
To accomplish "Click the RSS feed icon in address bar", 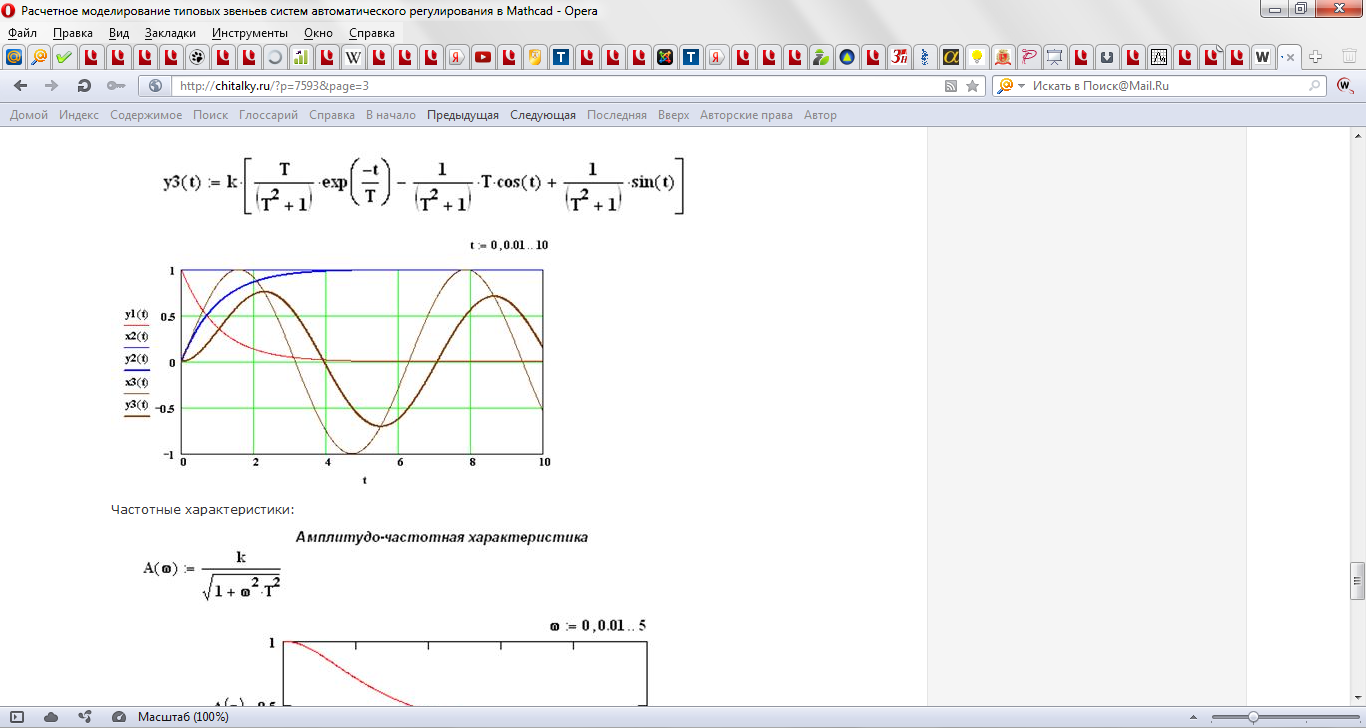I will [x=951, y=86].
